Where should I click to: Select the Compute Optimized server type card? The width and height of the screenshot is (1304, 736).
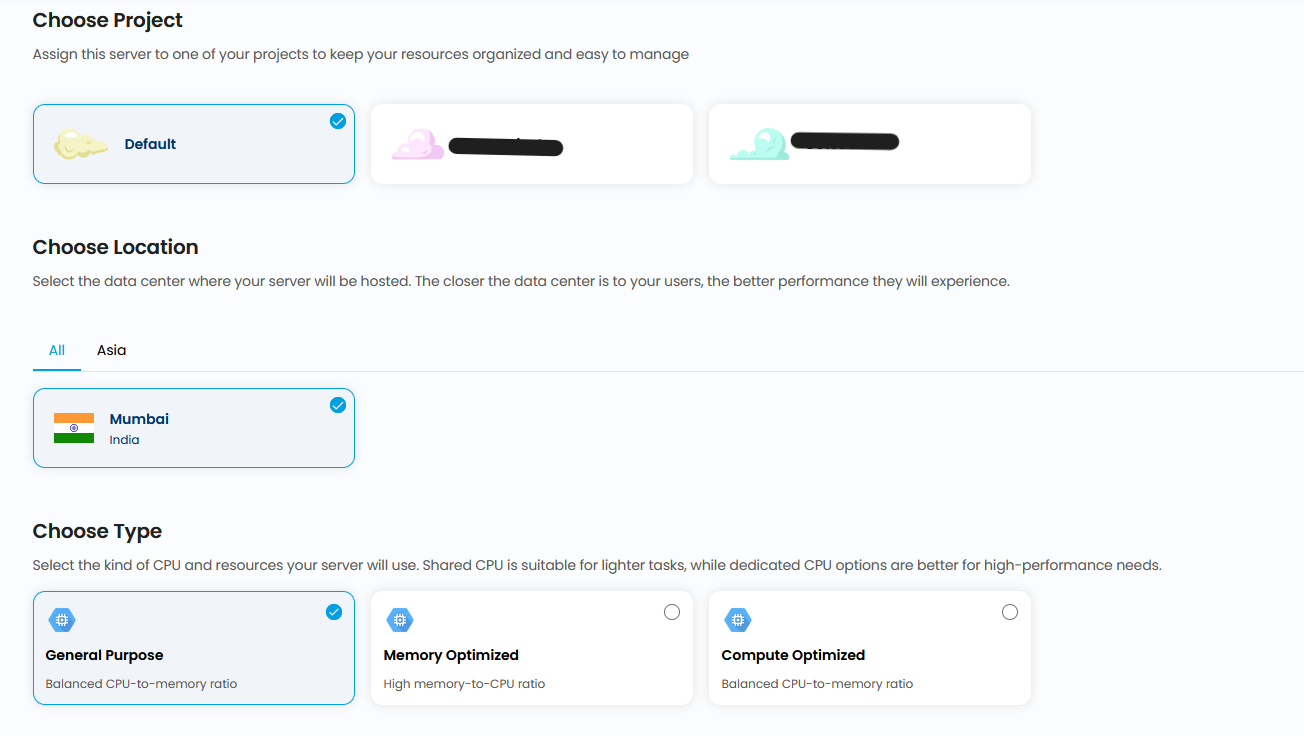pyautogui.click(x=870, y=648)
